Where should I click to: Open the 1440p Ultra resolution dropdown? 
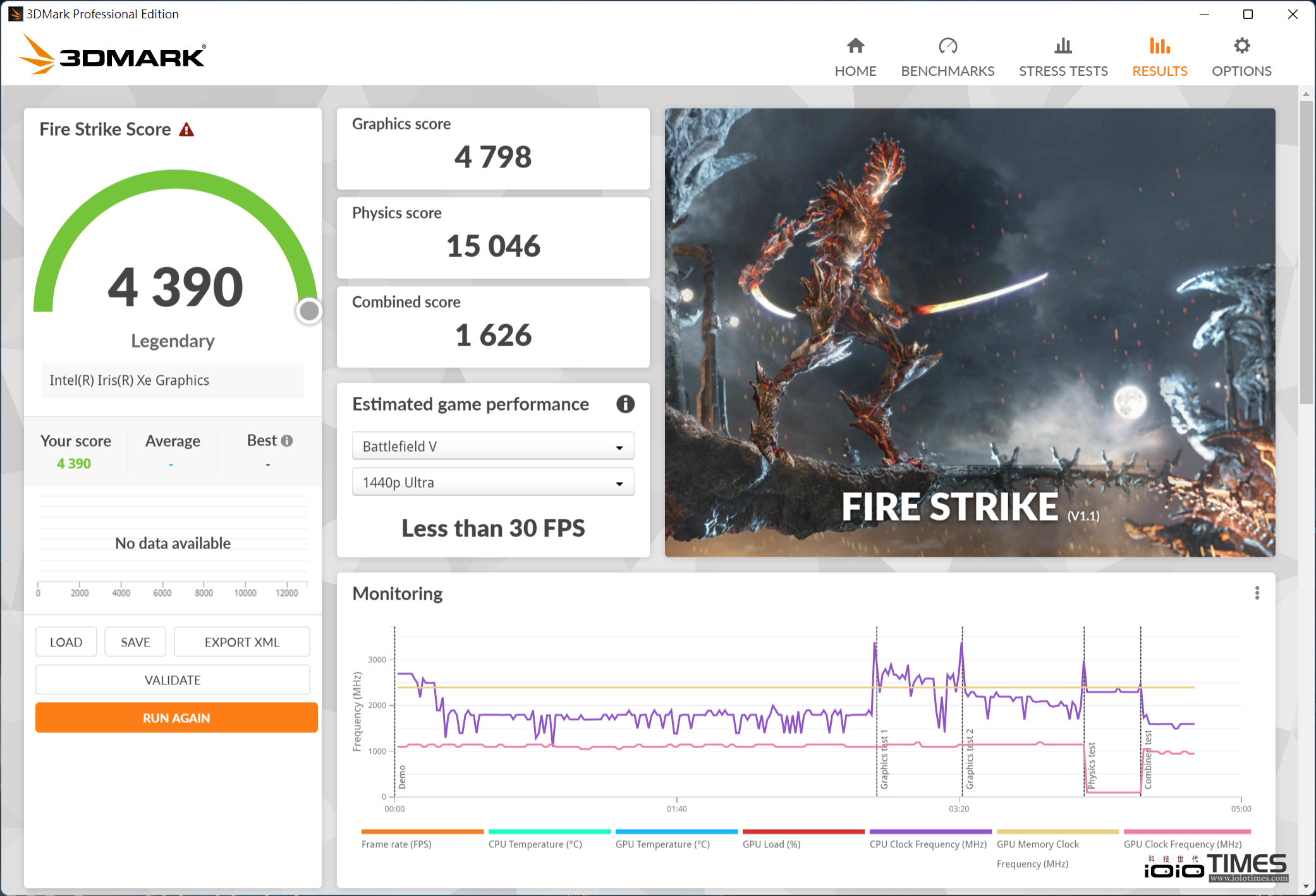pyautogui.click(x=490, y=482)
